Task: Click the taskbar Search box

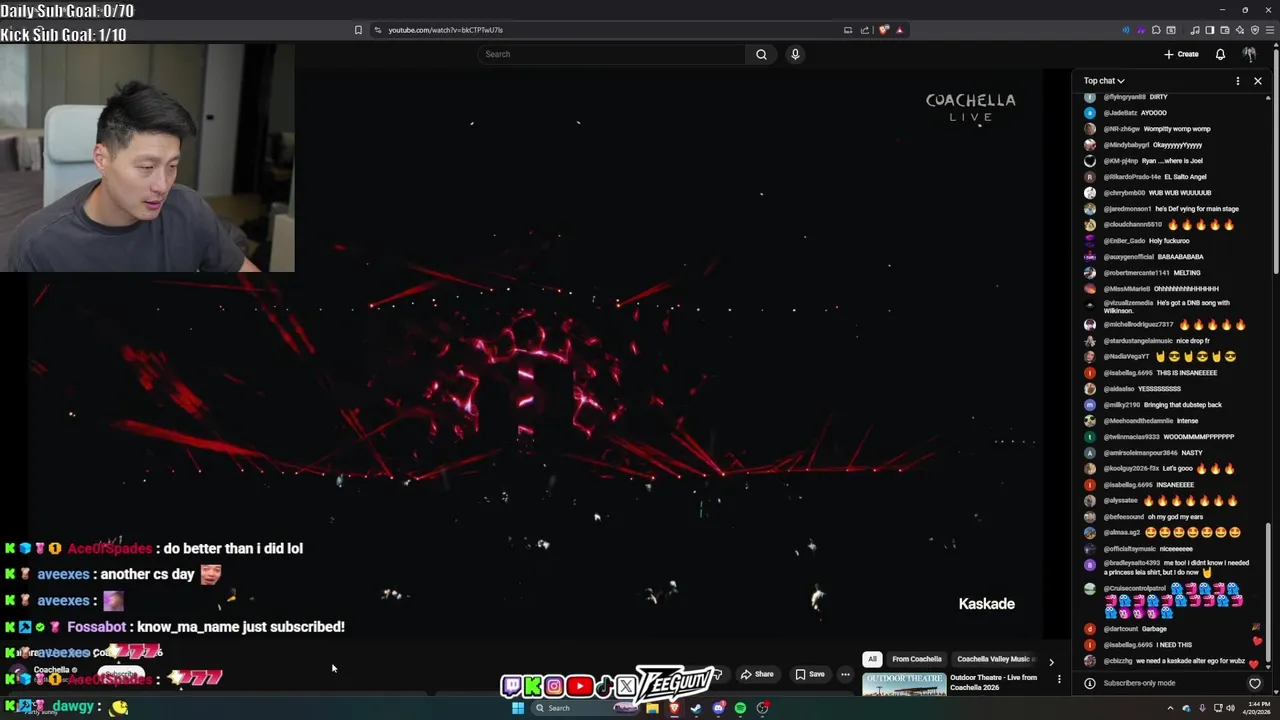Action: [585, 708]
